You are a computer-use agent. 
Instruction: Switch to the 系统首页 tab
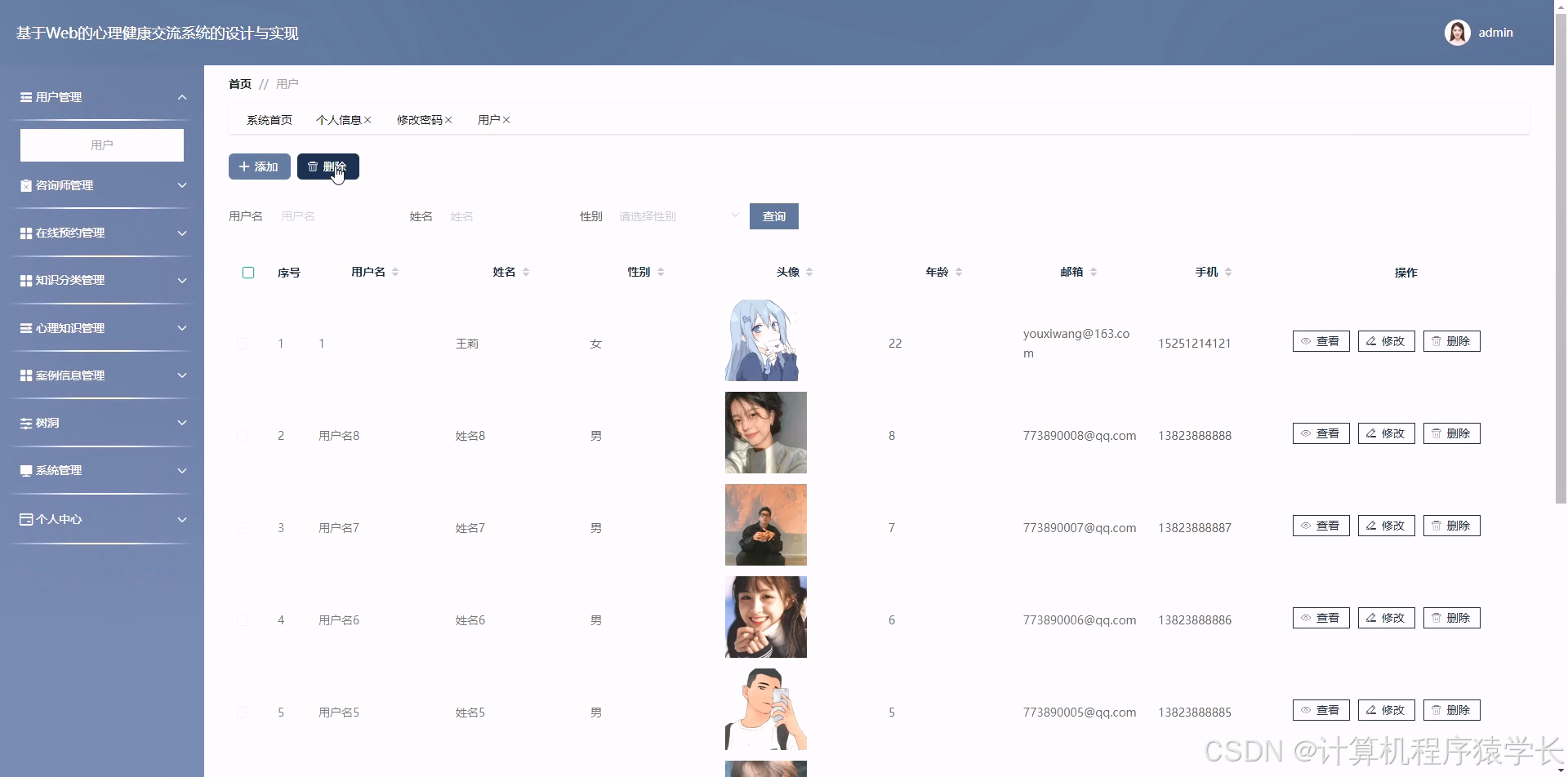pos(269,119)
